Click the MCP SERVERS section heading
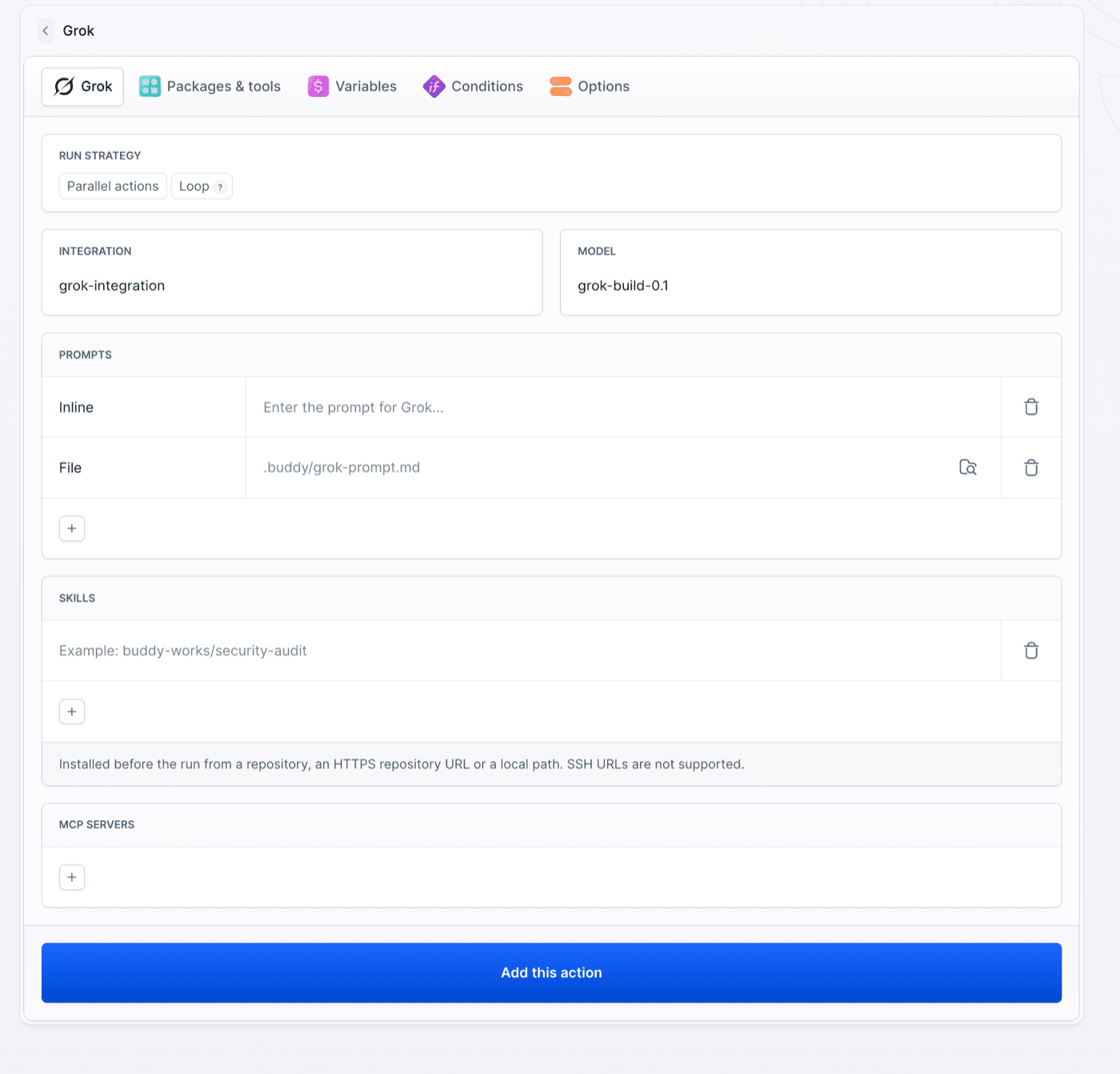Viewport: 1120px width, 1074px height. tap(97, 824)
